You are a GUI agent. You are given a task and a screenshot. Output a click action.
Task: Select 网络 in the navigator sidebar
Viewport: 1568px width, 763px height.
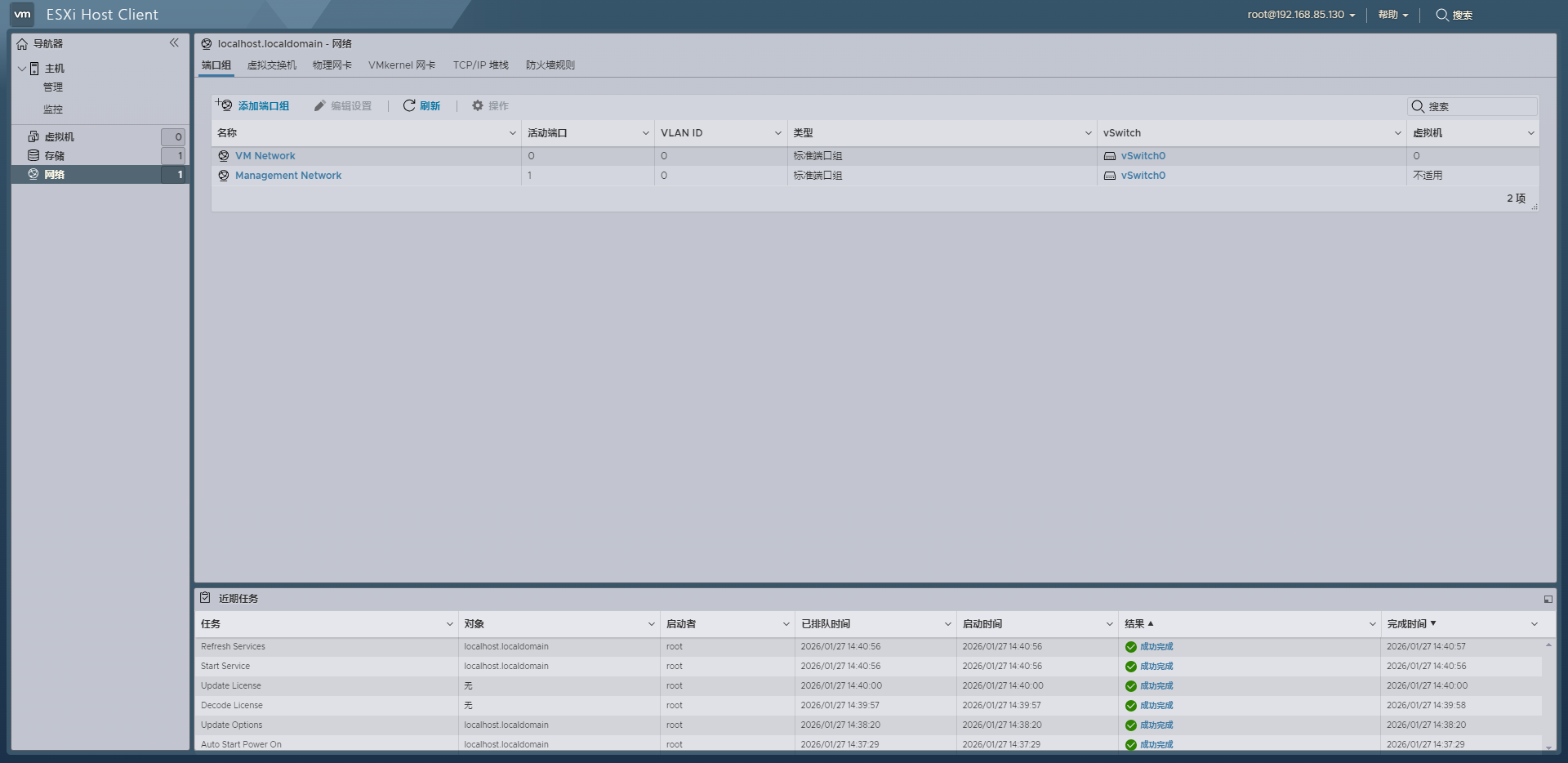[55, 174]
